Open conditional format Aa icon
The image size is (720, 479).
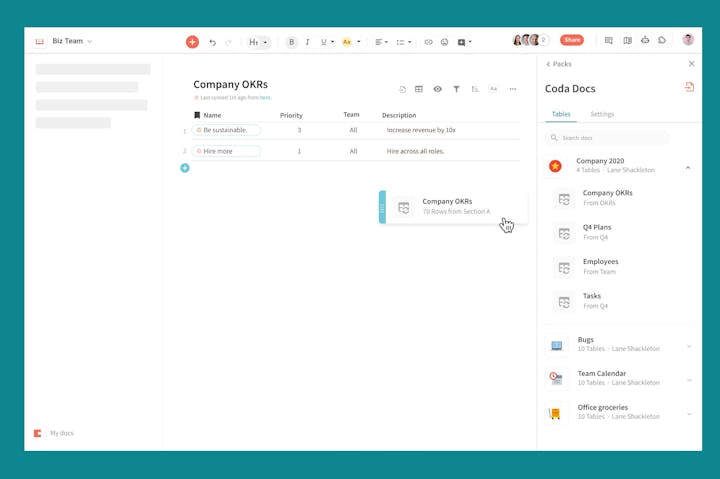point(494,89)
